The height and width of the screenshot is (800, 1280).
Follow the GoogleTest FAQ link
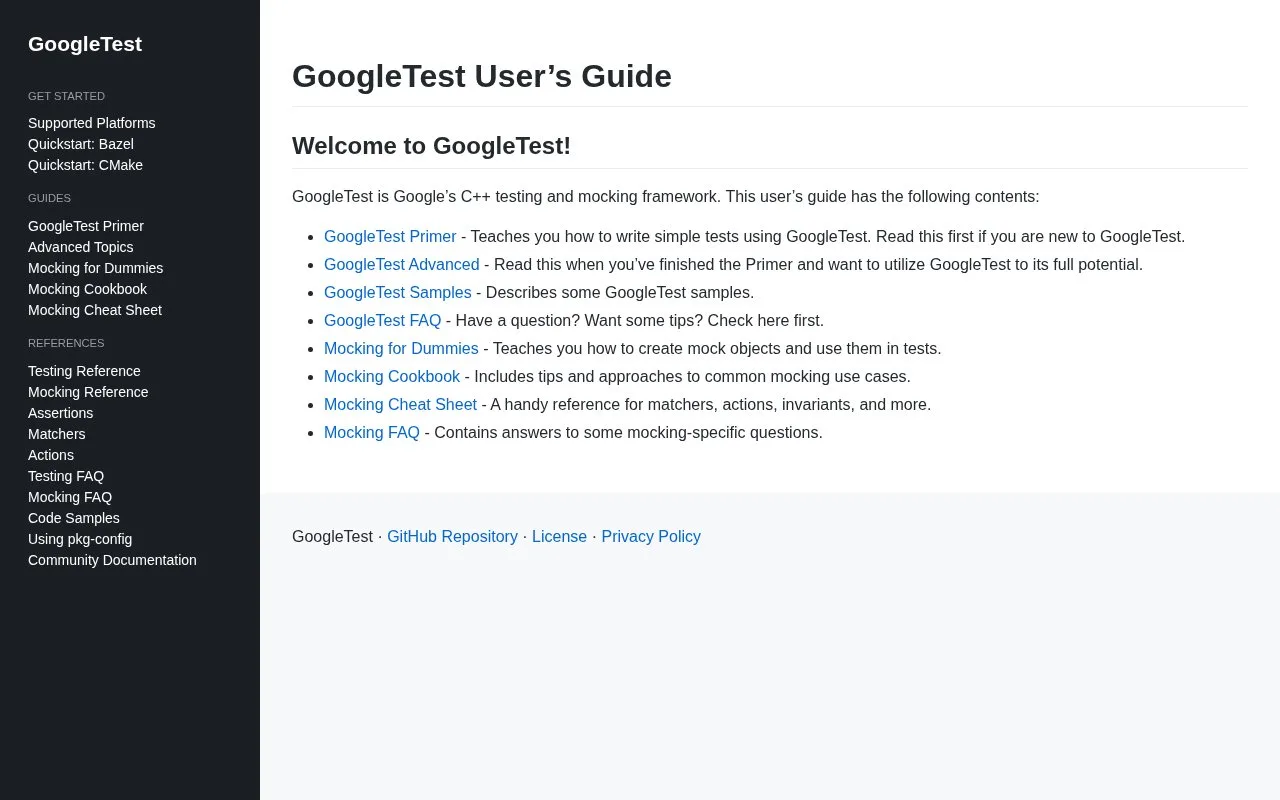tap(383, 321)
